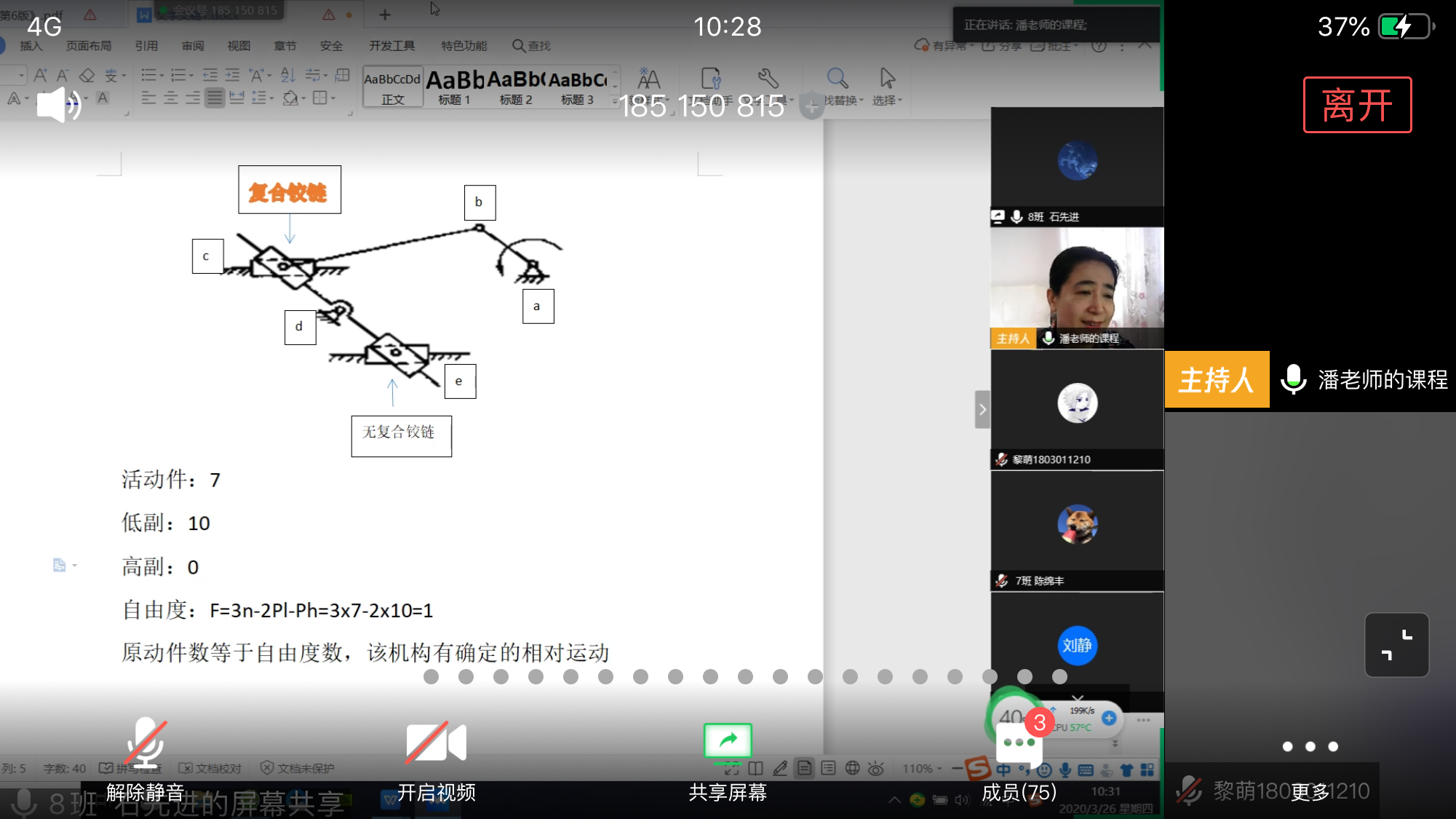Unmute microphone via 解除静音 button
This screenshot has height=819, width=1456.
(145, 760)
